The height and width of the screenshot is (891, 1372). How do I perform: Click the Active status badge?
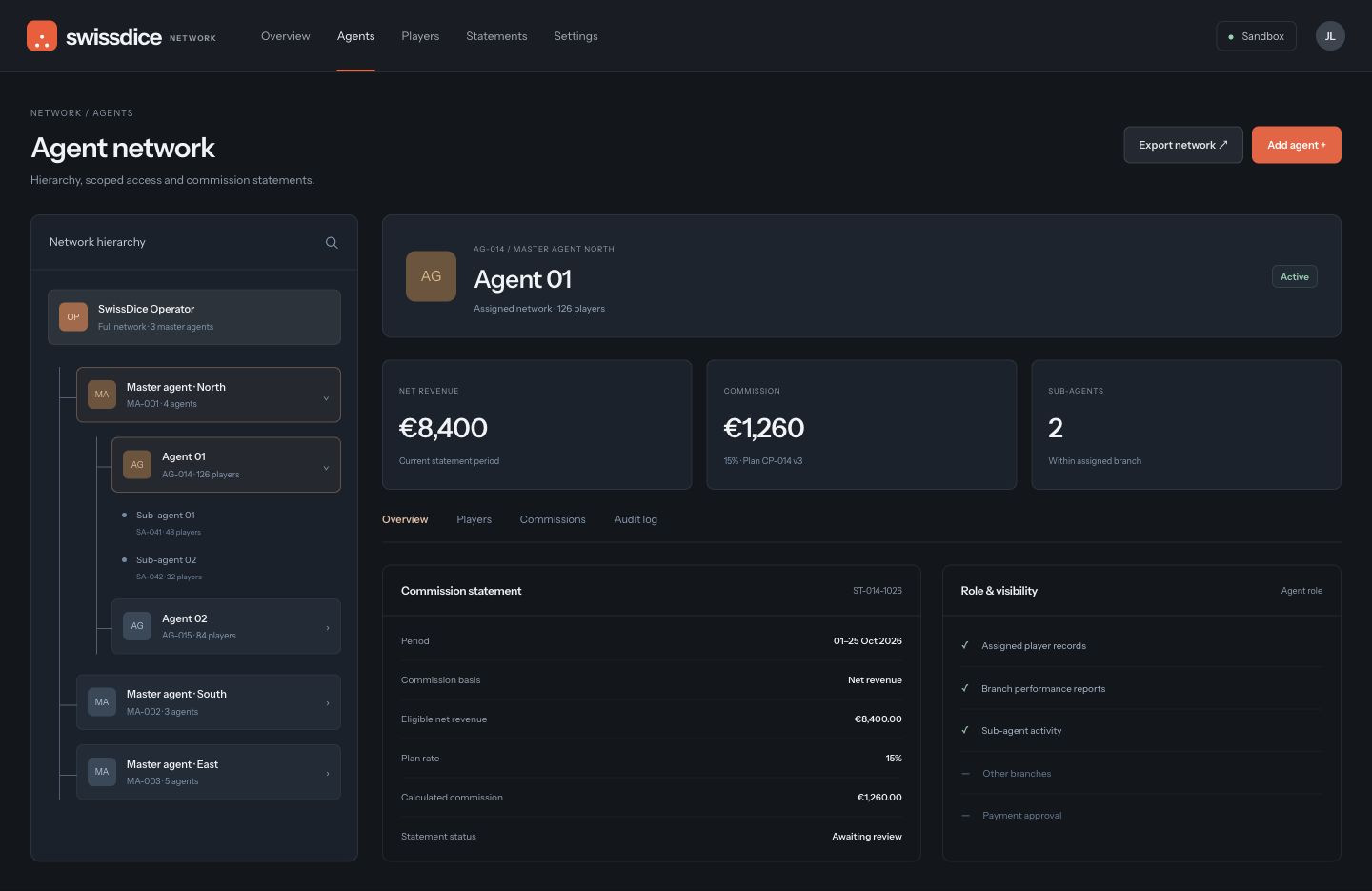pyautogui.click(x=1294, y=276)
